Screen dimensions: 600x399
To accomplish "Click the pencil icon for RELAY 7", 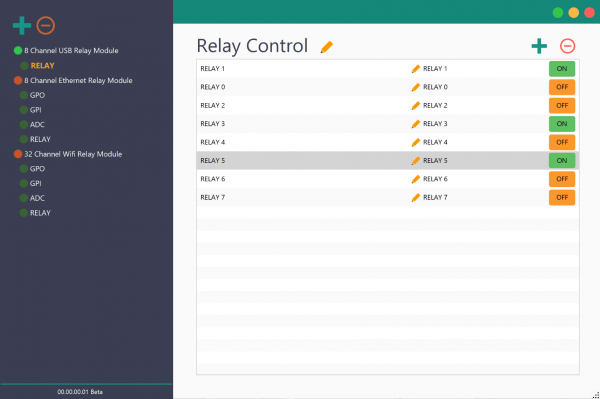I will click(x=416, y=197).
